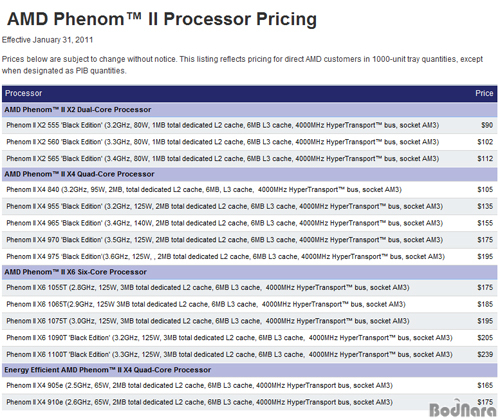Click the Energy Efficient X4 Quad-Core section header
Viewport: 500px width, 420px height.
(250, 370)
